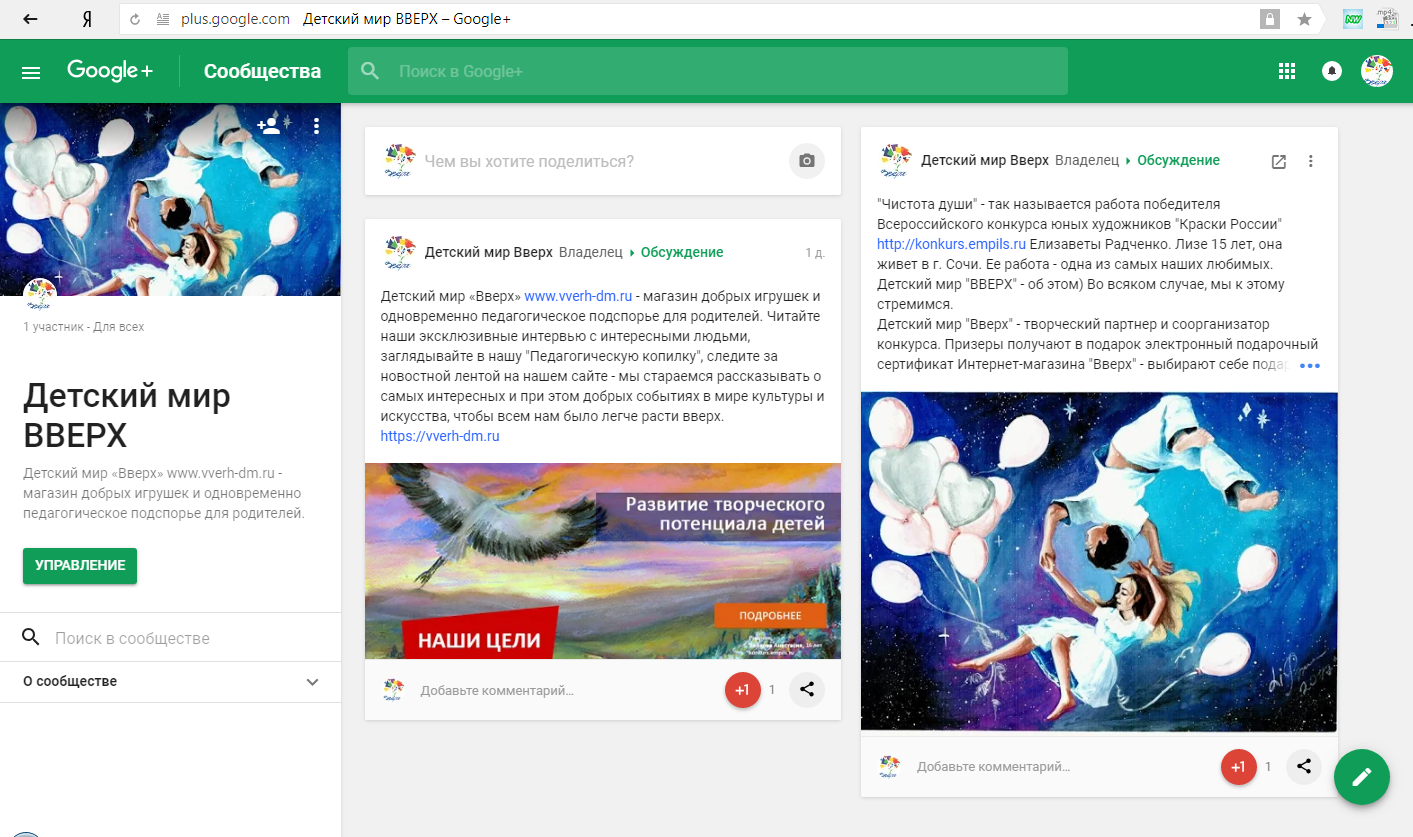Open 'Обсуждение' category in the right post
1413x837 pixels.
(1178, 160)
